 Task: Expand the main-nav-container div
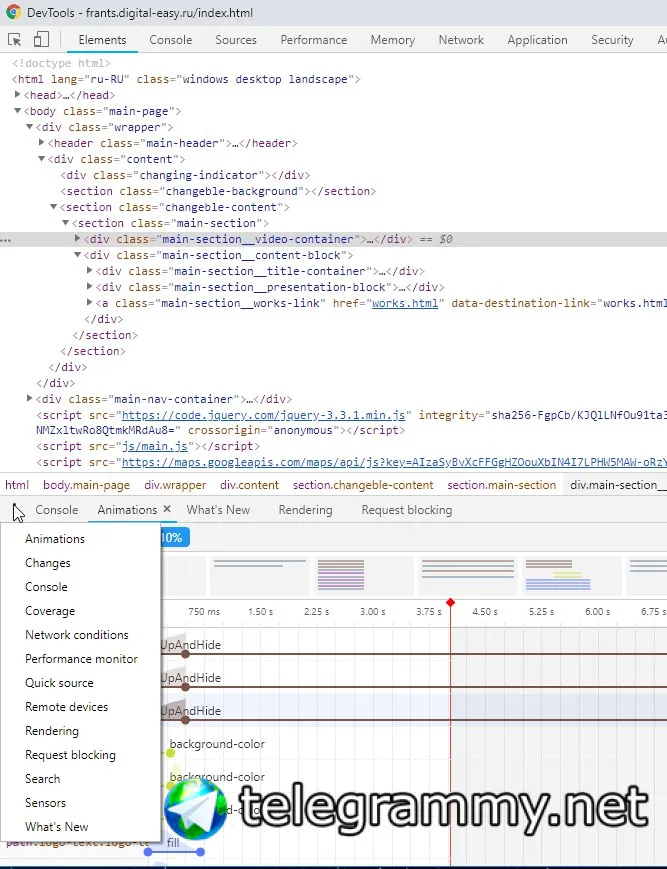point(29,398)
